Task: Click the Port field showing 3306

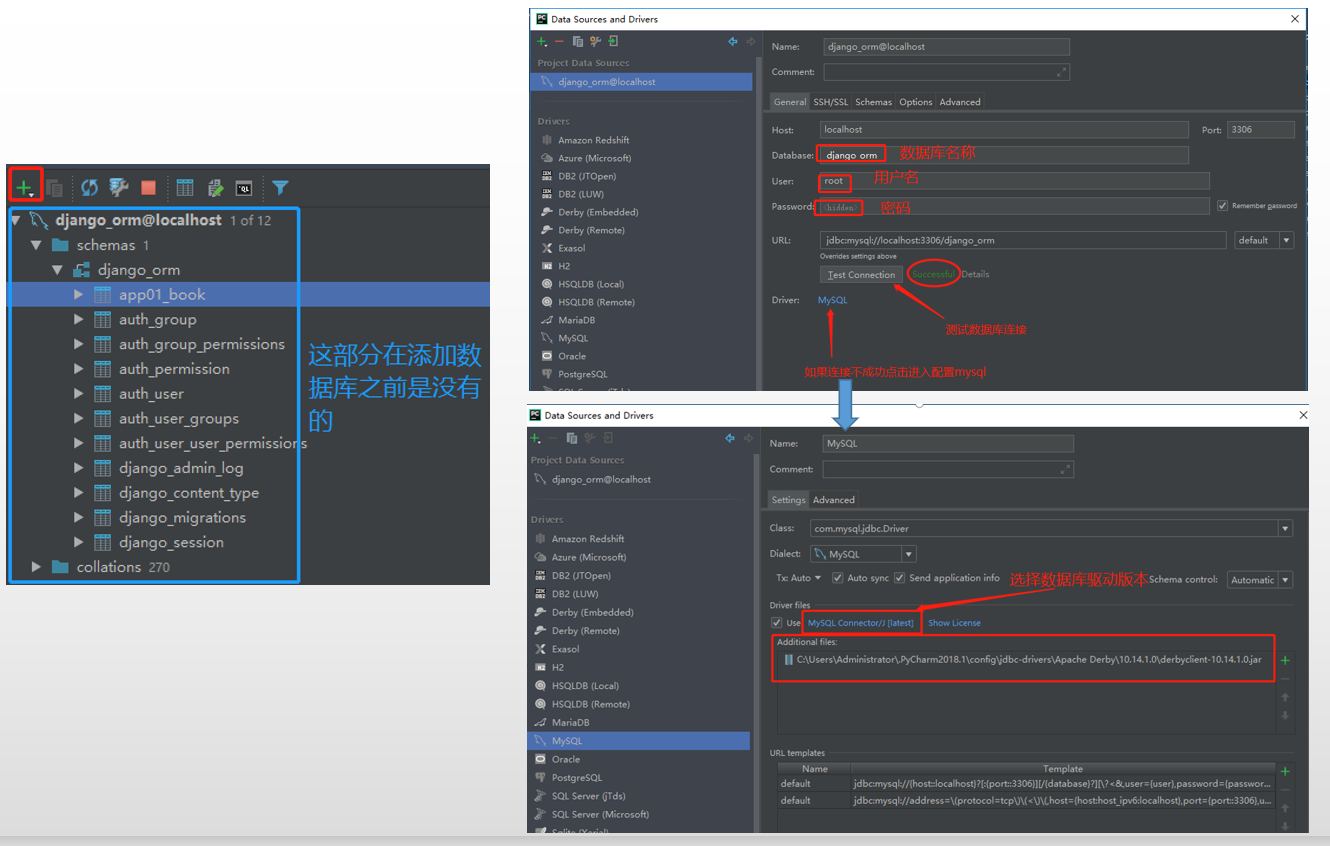Action: [x=1261, y=129]
